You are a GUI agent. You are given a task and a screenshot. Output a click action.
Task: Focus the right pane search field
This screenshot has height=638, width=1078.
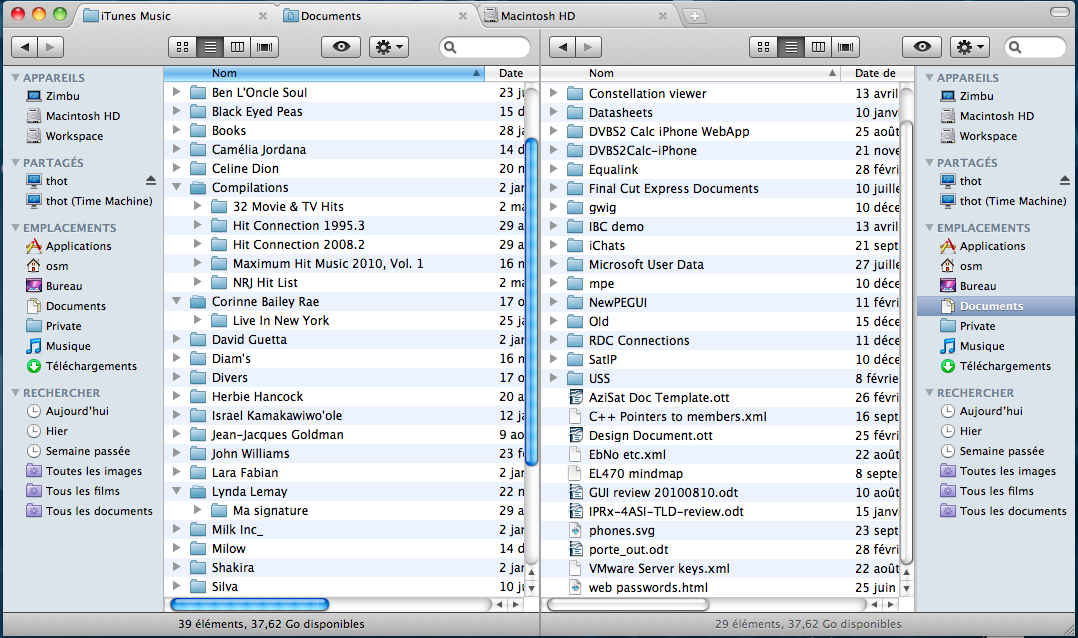[x=1035, y=47]
